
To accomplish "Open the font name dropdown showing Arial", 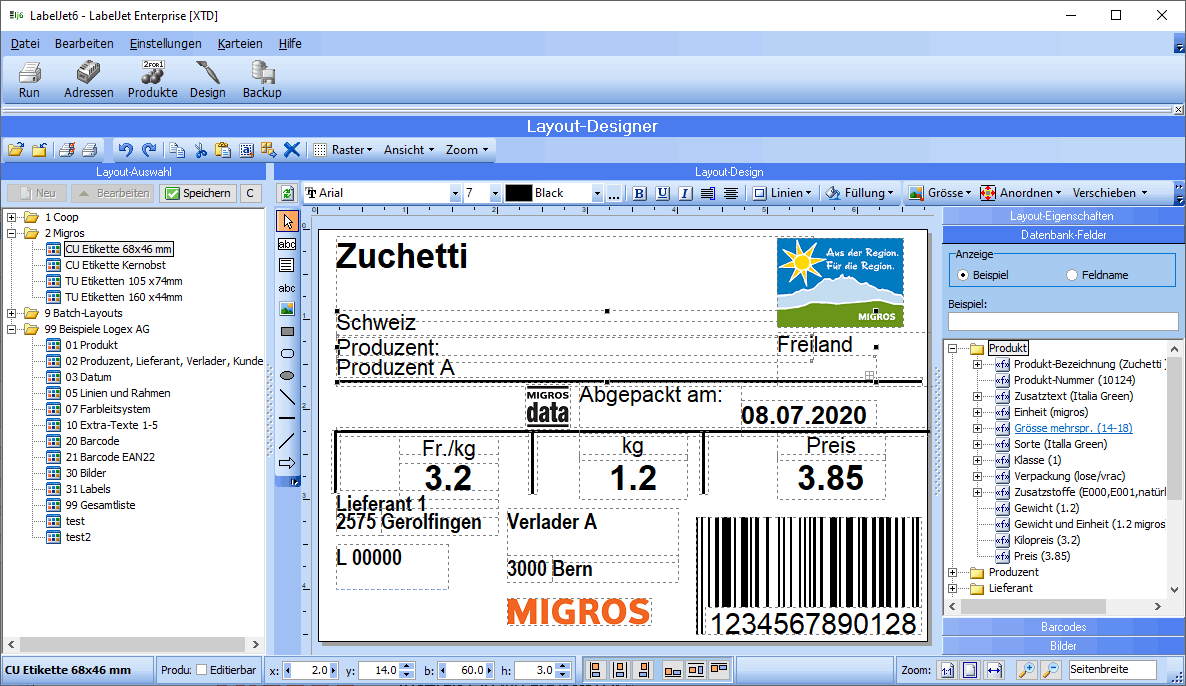I will coord(455,194).
